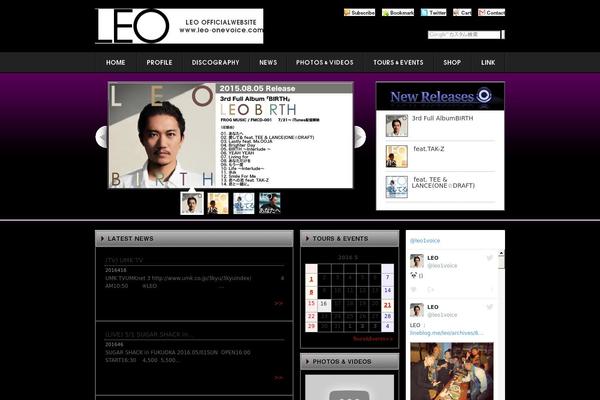Viewport: 600px width, 400px height.
Task: Click LEO avatar on first tweet
Action: click(x=417, y=261)
